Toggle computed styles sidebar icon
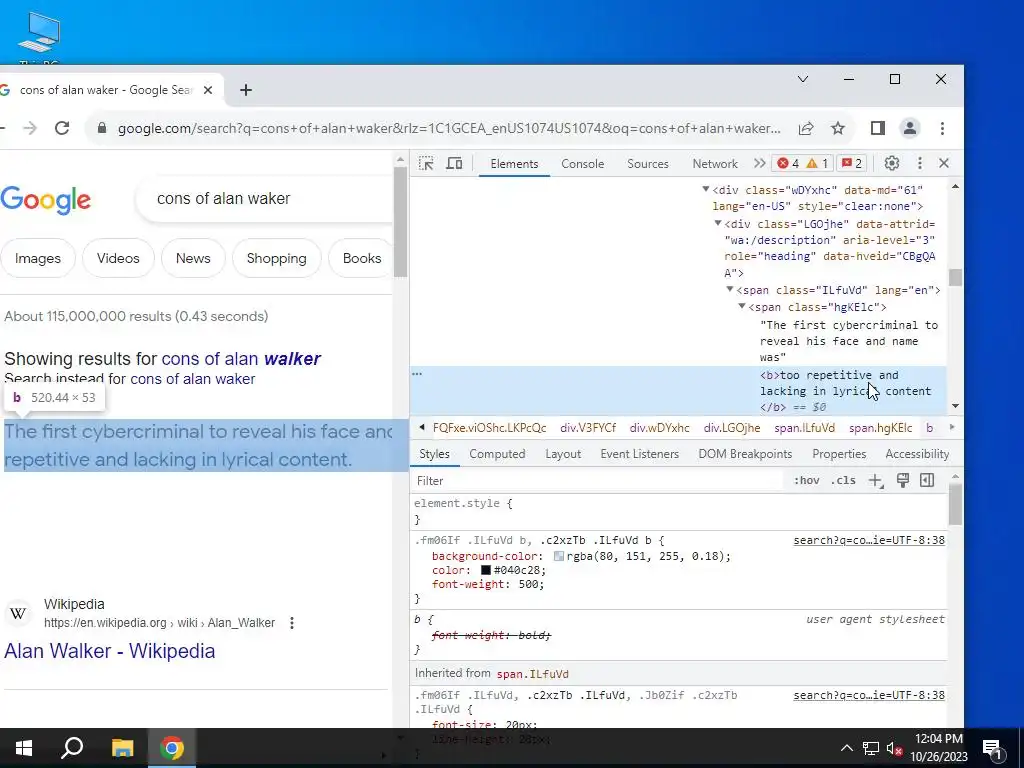This screenshot has width=1024, height=768. click(927, 481)
